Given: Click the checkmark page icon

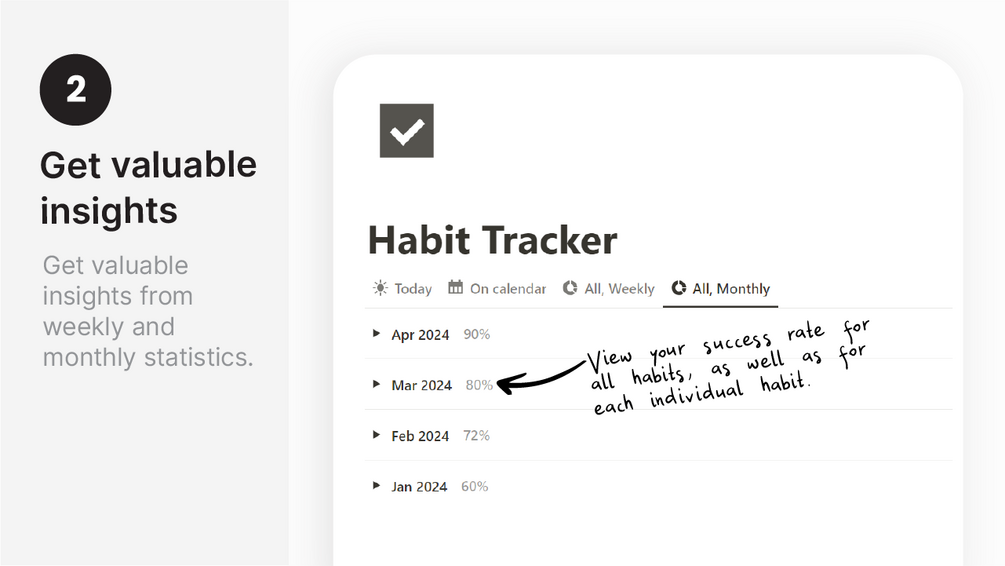Looking at the screenshot, I should [x=406, y=131].
